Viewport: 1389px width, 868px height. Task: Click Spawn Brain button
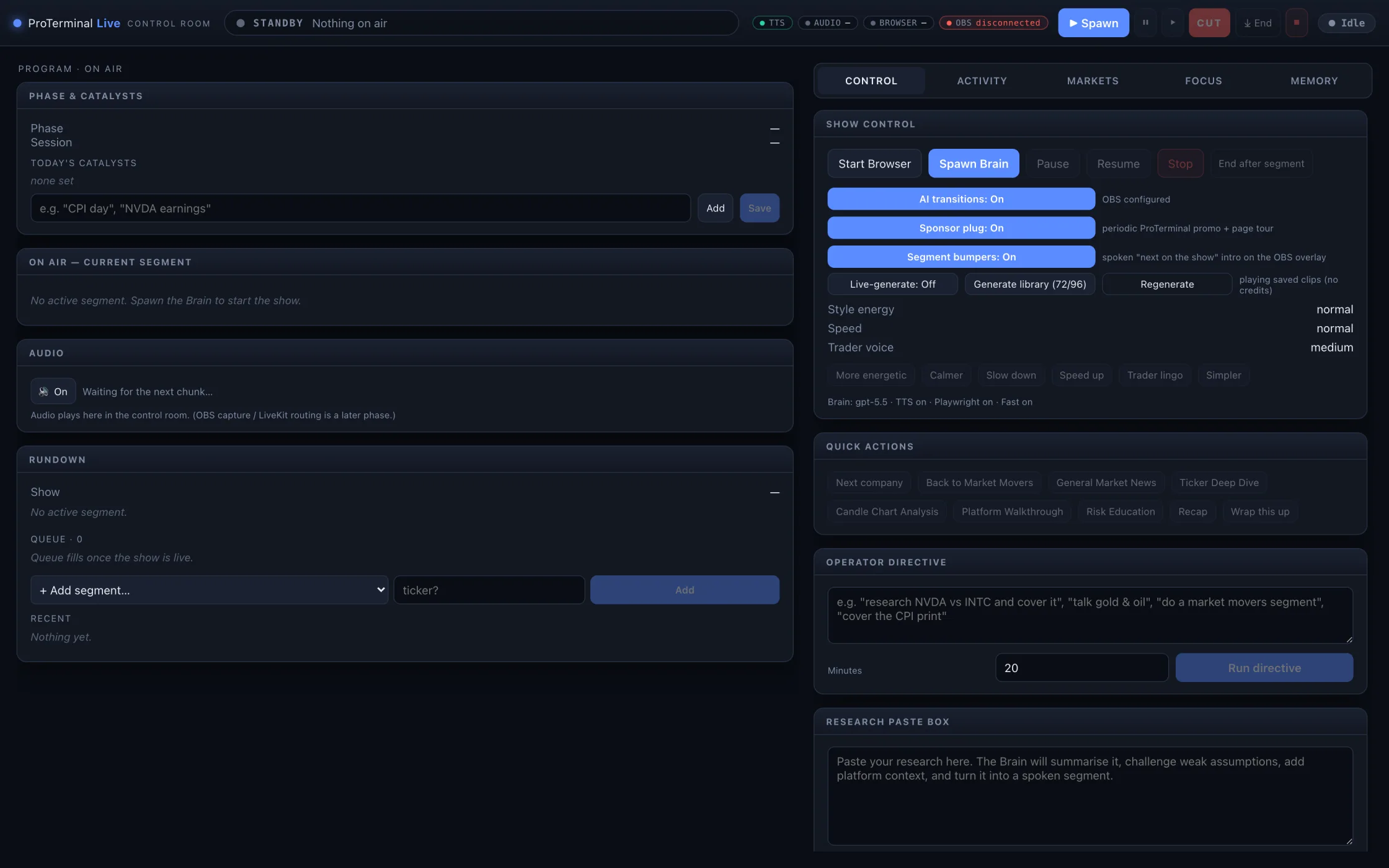974,164
